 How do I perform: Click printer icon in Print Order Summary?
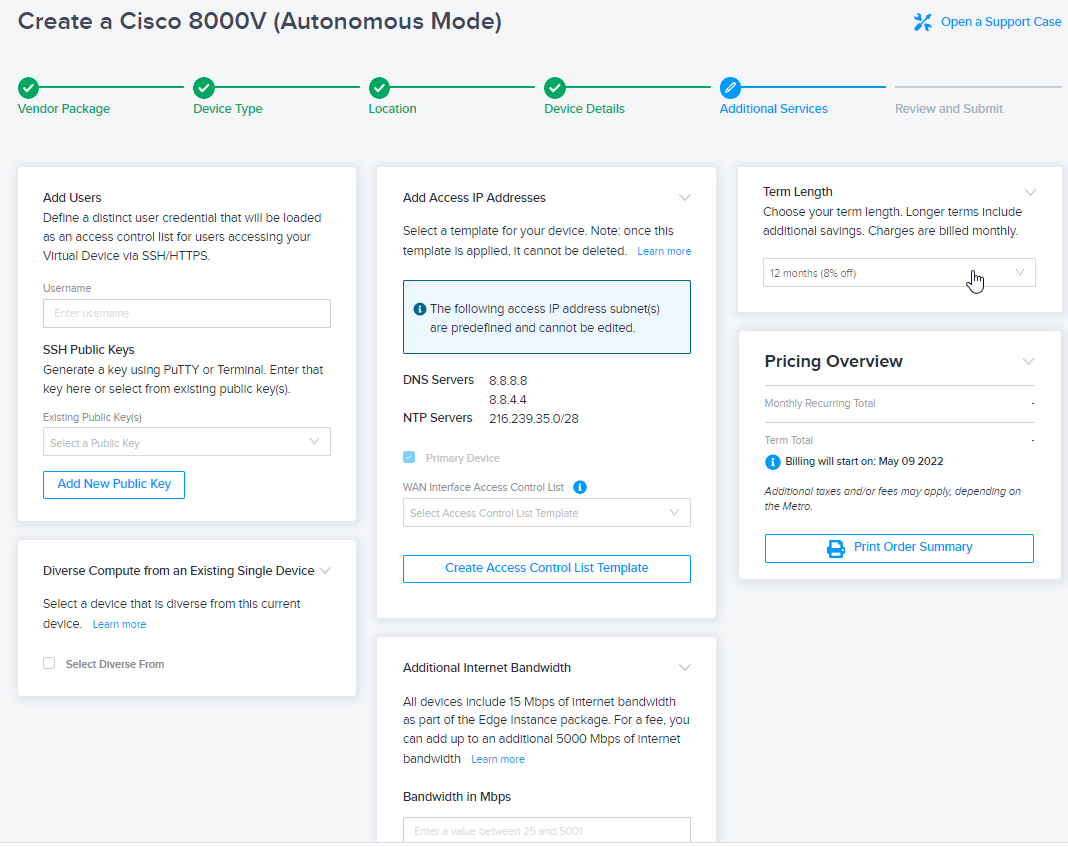[x=836, y=548]
